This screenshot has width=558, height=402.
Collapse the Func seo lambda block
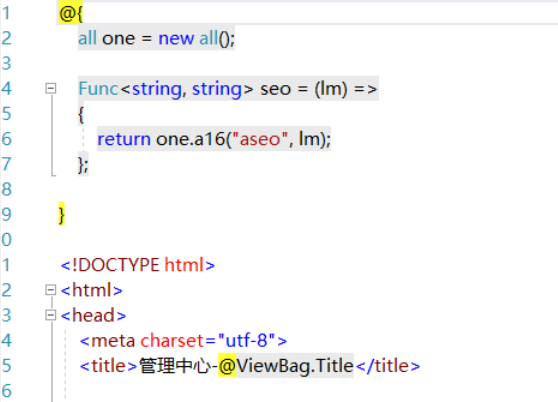pyautogui.click(x=51, y=88)
